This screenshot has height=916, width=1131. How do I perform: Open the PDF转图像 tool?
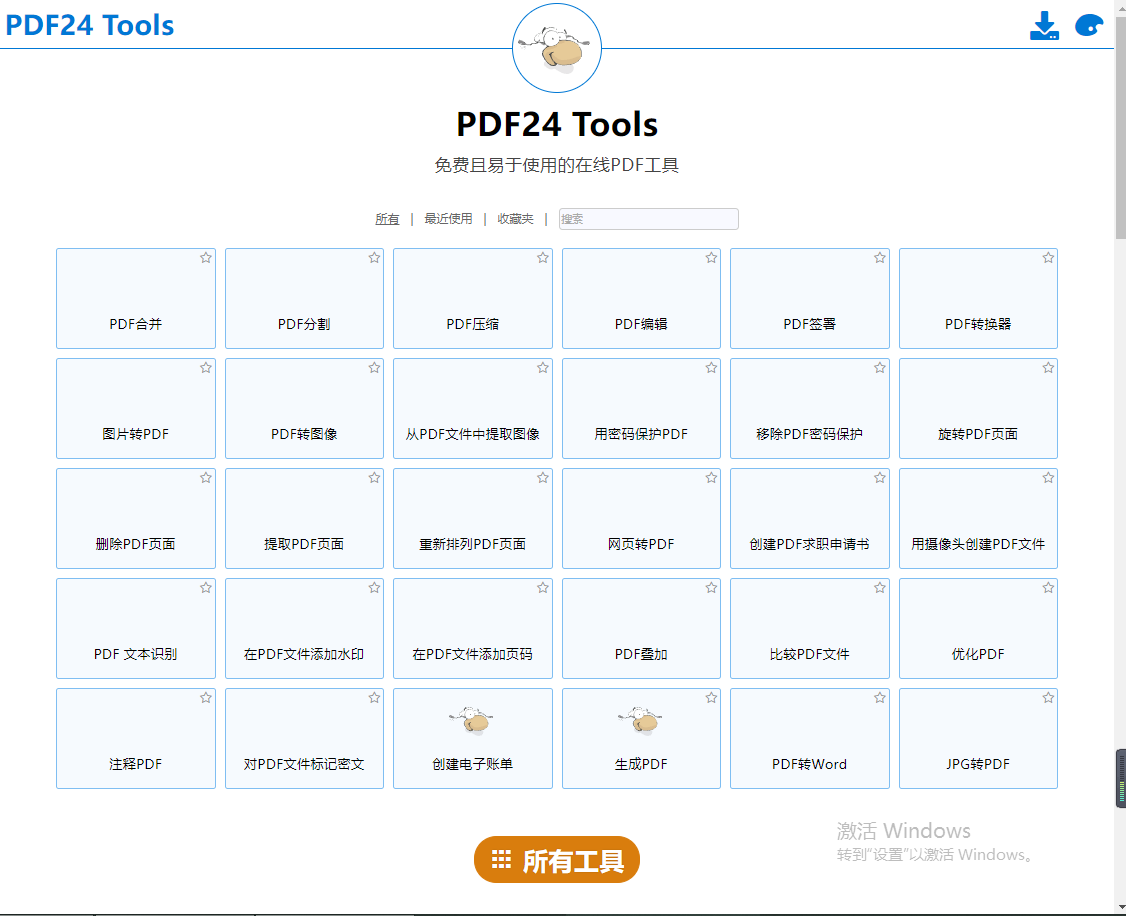click(x=304, y=408)
